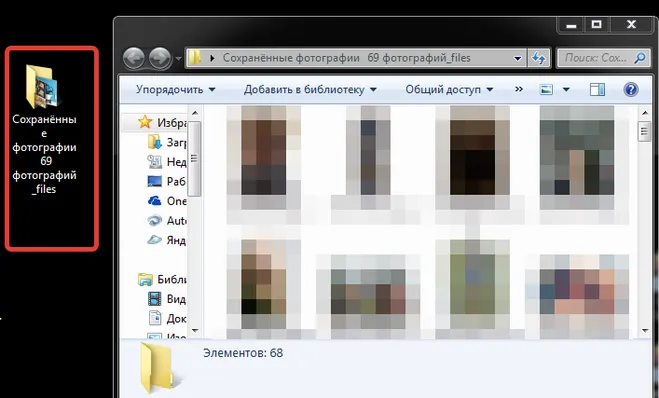This screenshot has height=398, width=659.
Task: Click file list scroll down arrow
Action: (645, 330)
